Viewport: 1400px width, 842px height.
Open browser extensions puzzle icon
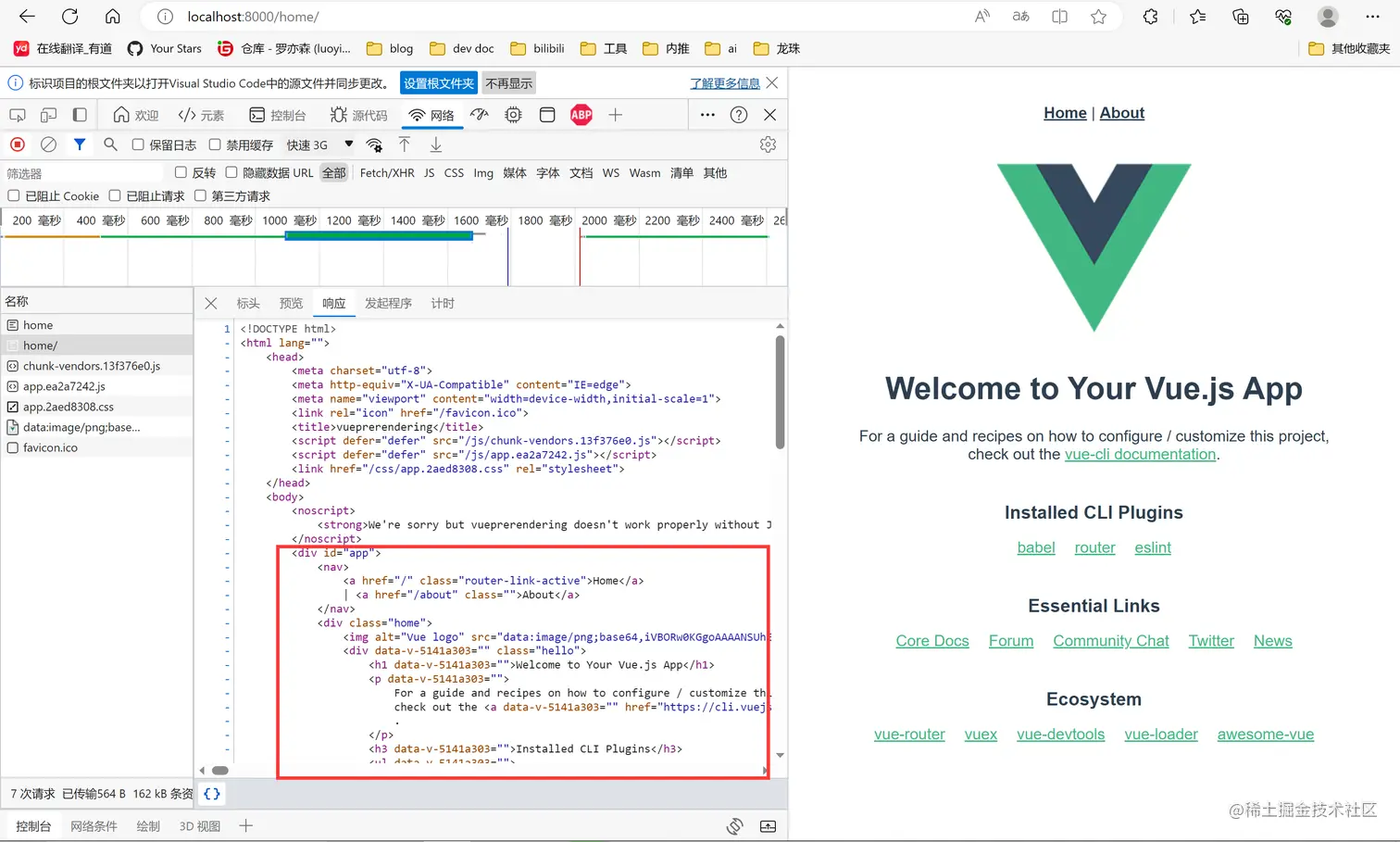click(x=1151, y=17)
